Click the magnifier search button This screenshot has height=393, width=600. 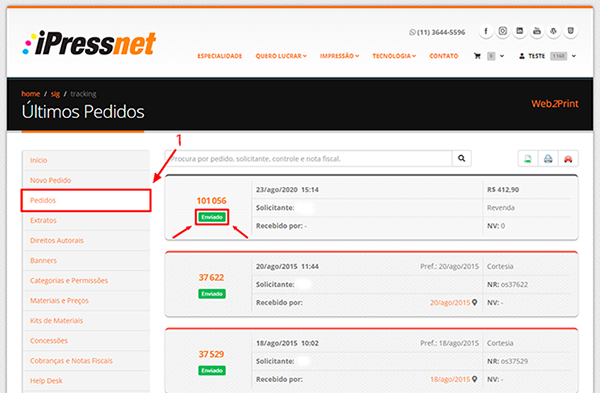[x=461, y=158]
